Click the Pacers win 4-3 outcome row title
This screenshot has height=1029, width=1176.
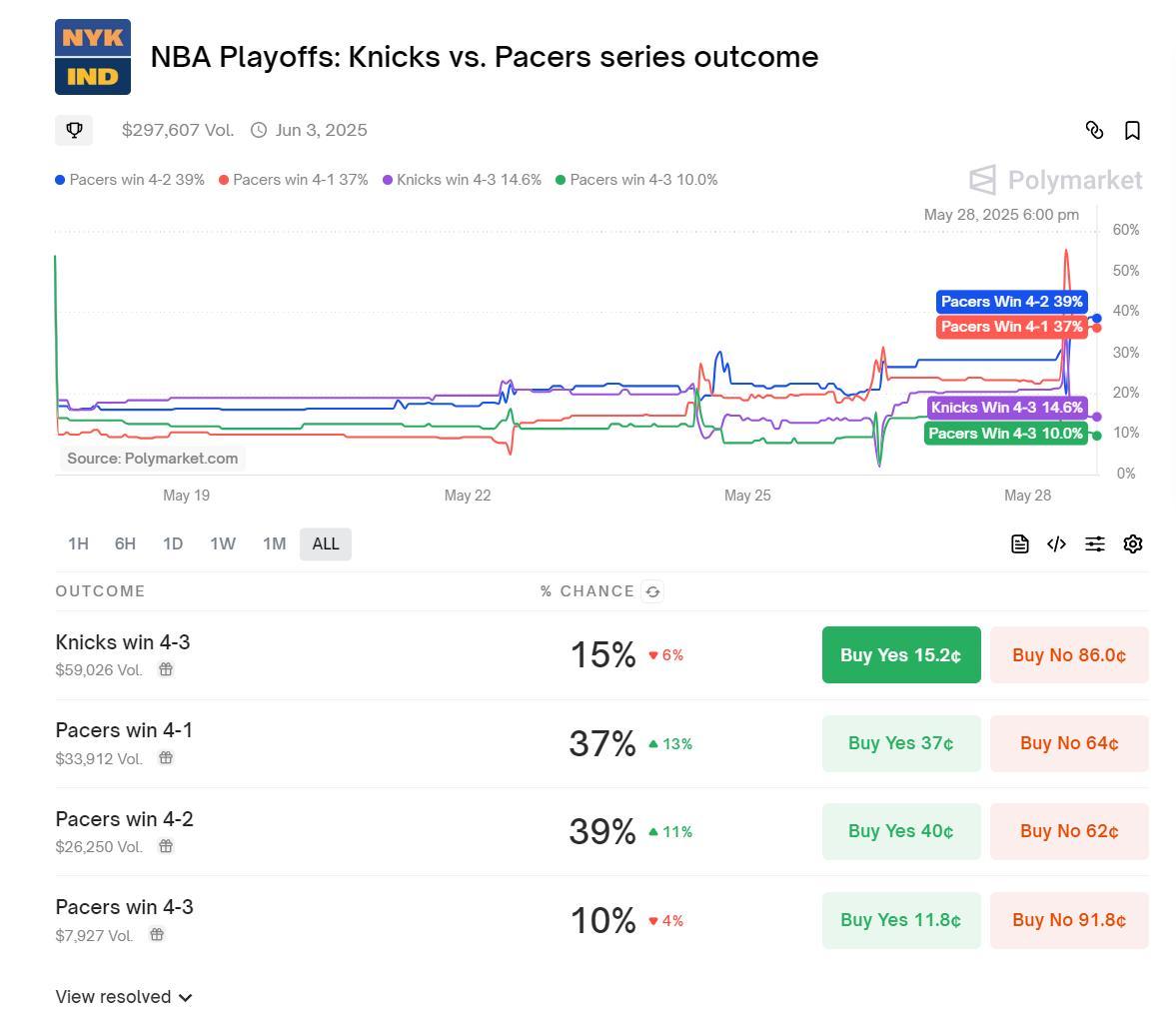point(125,907)
